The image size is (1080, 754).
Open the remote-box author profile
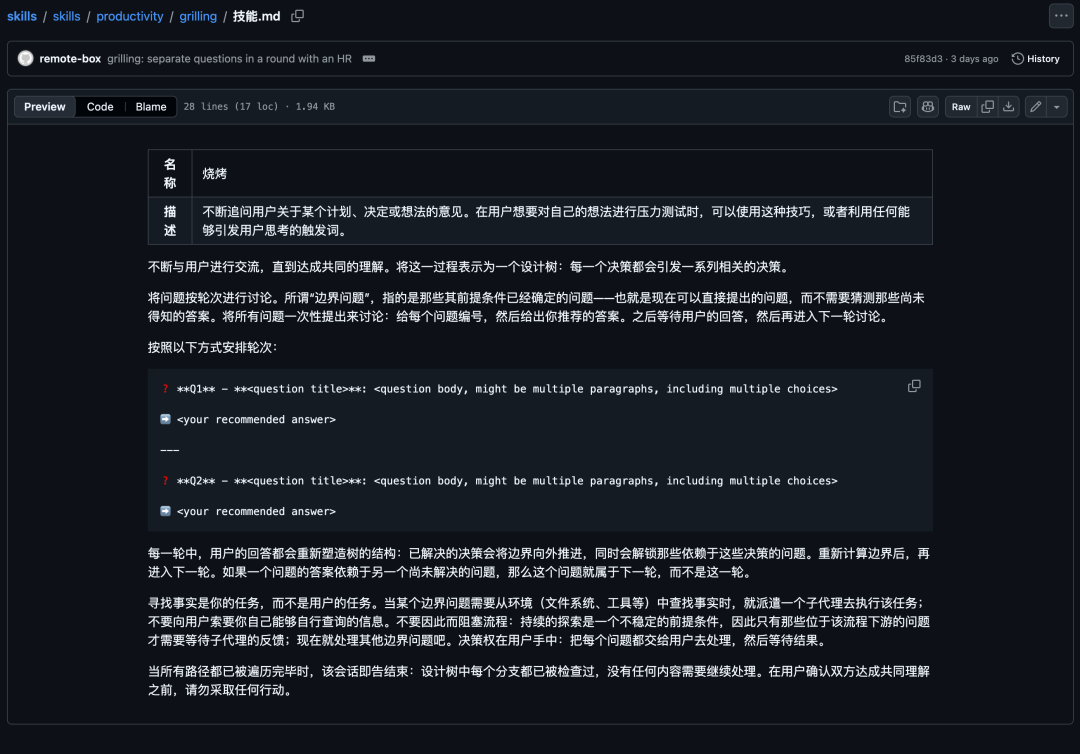coord(70,59)
